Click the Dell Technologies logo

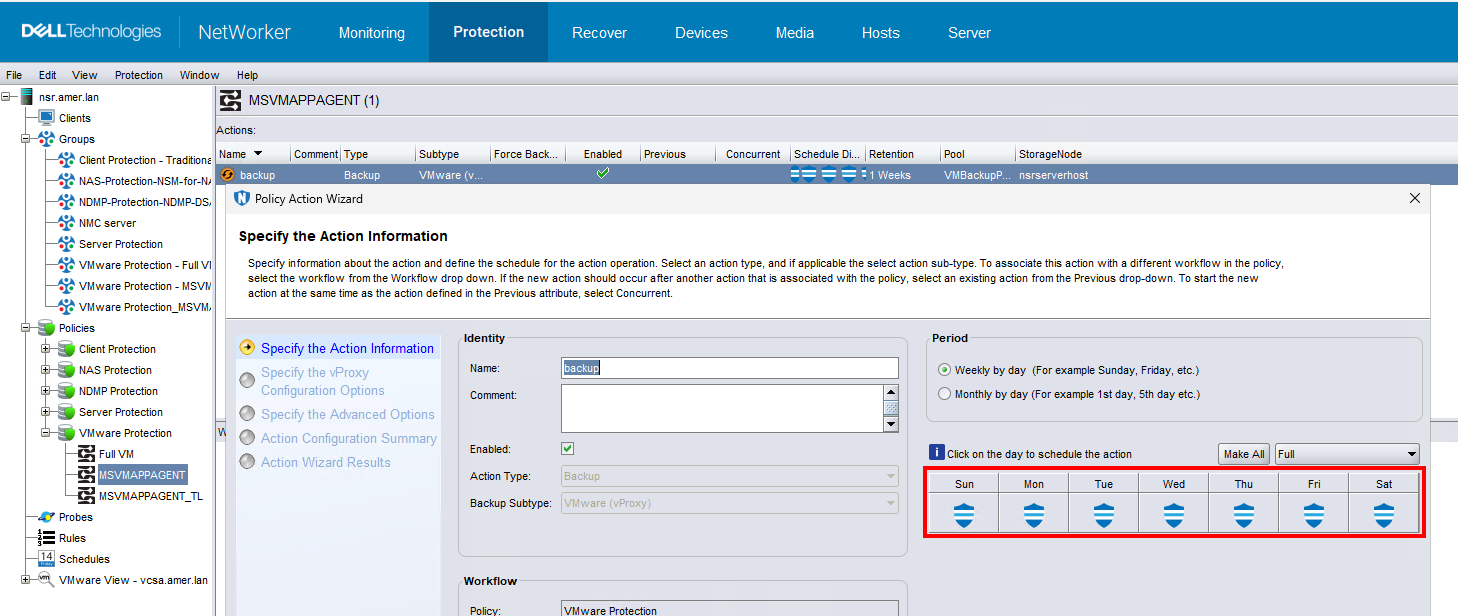[88, 30]
